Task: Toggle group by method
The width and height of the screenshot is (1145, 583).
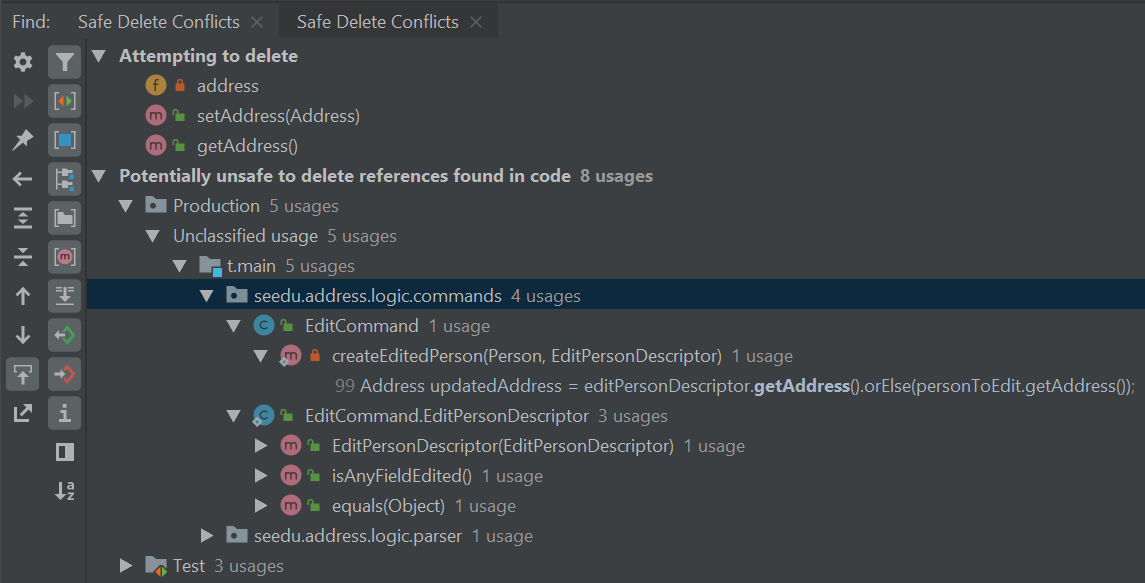Action: click(x=65, y=257)
